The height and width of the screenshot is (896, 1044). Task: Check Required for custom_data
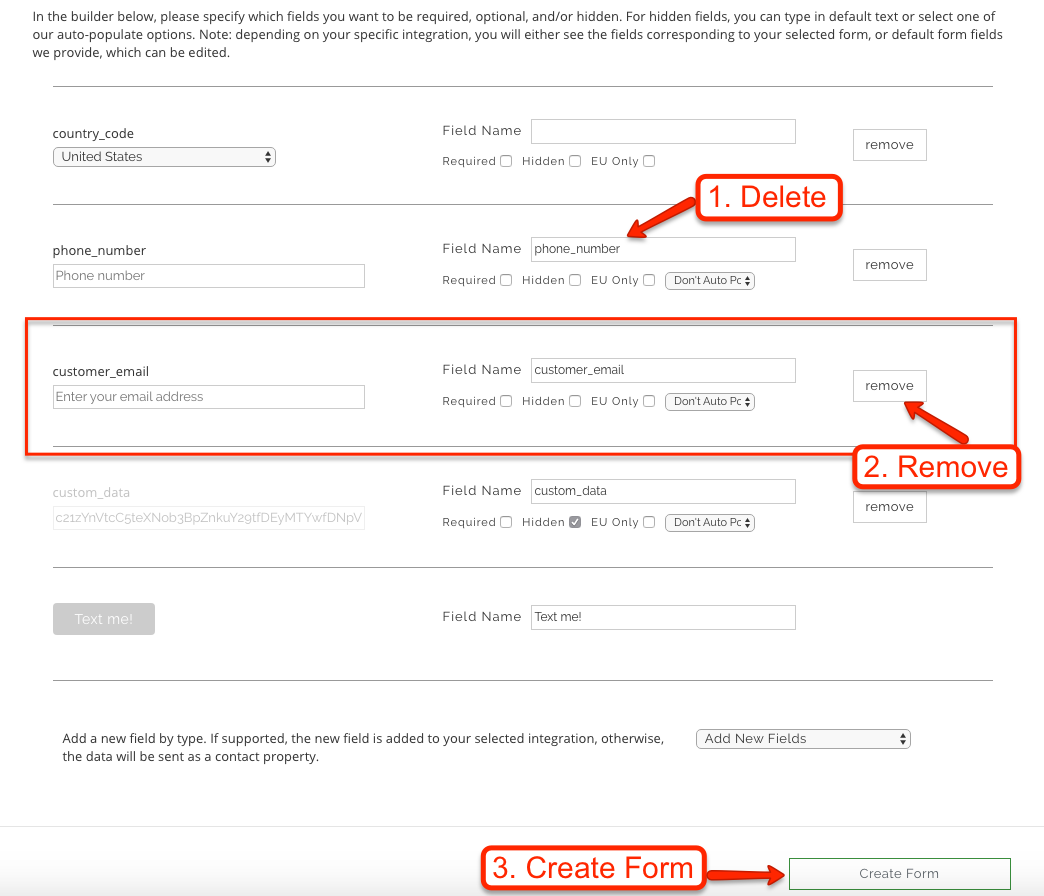(506, 523)
